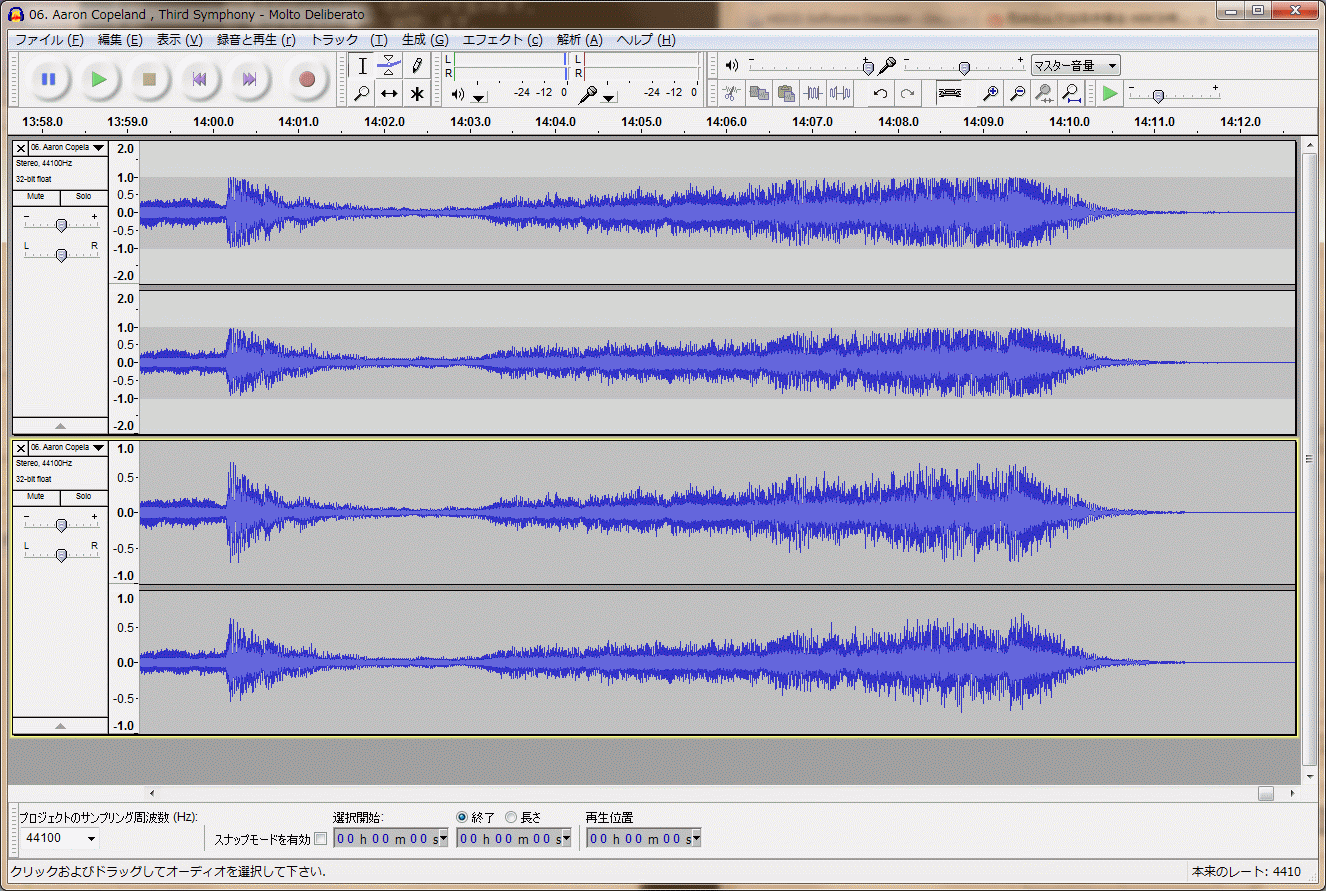This screenshot has height=891, width=1326.
Task: Open the ヘルプ (H) menu
Action: coord(646,40)
